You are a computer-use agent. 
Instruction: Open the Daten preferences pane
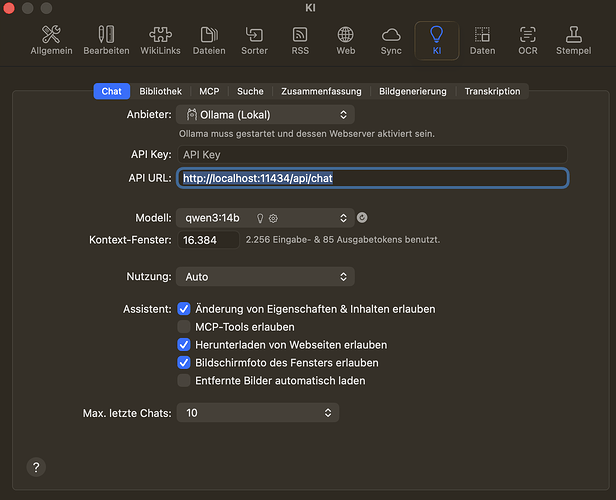482,41
